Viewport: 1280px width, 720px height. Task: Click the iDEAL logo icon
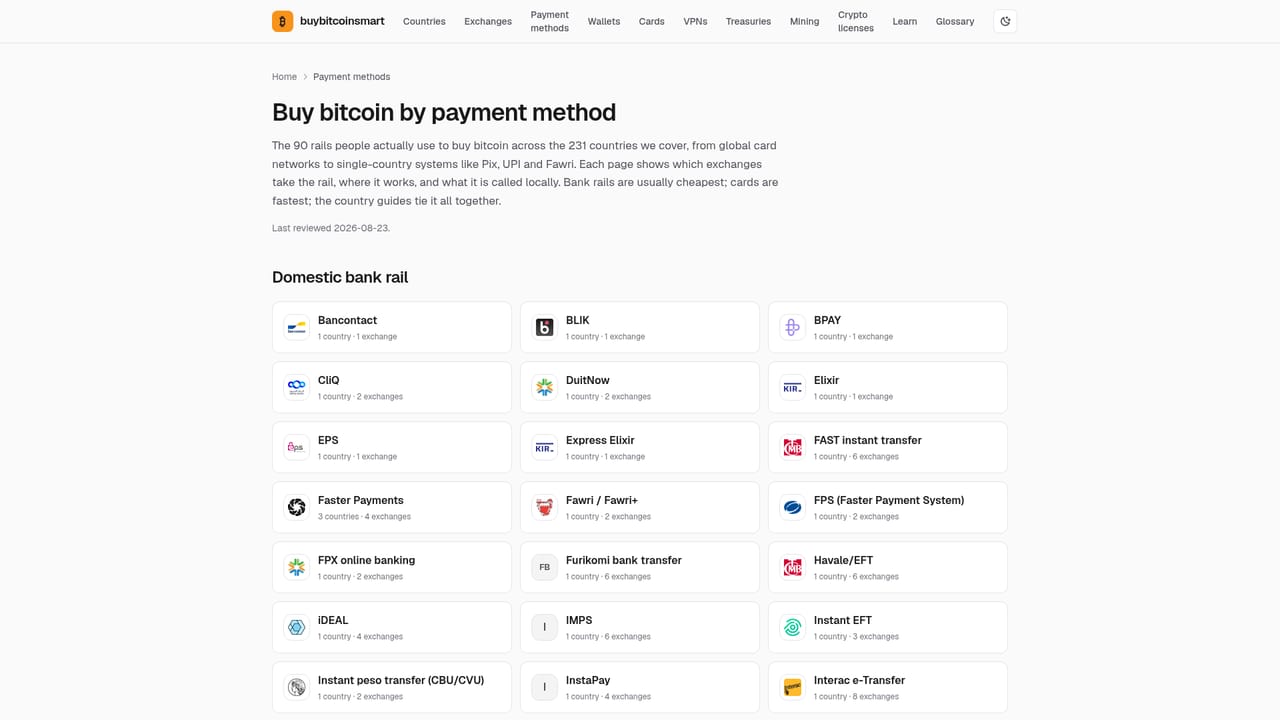(x=296, y=627)
